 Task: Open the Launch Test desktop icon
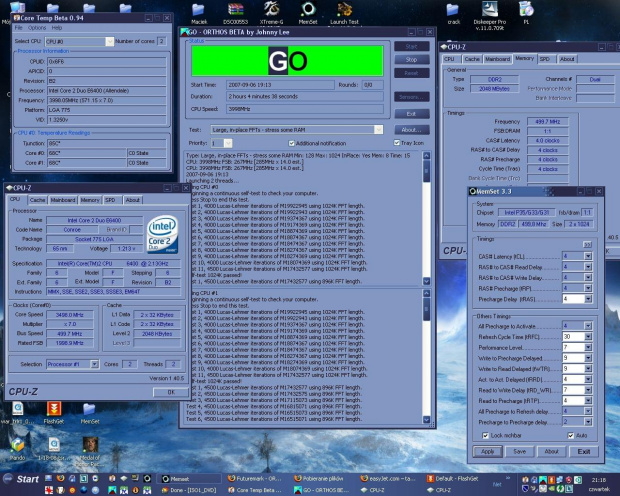(x=344, y=13)
